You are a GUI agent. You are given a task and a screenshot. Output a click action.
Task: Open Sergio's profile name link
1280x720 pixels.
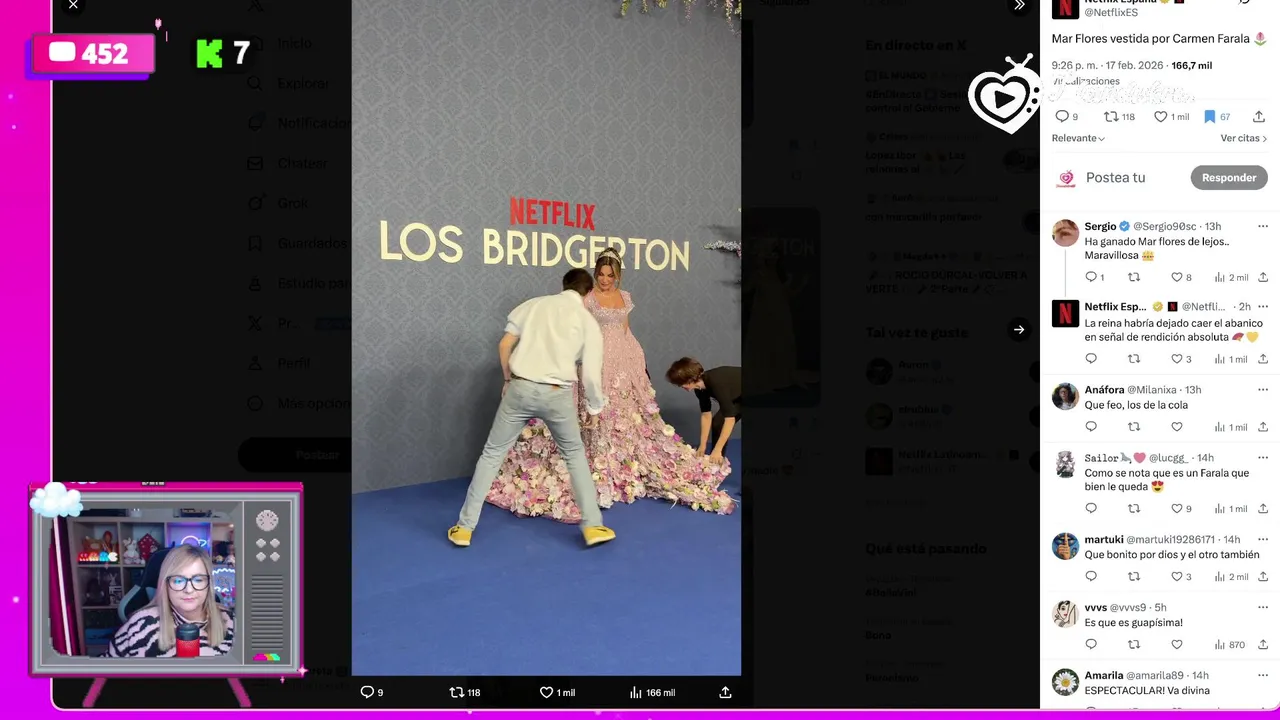point(1100,227)
